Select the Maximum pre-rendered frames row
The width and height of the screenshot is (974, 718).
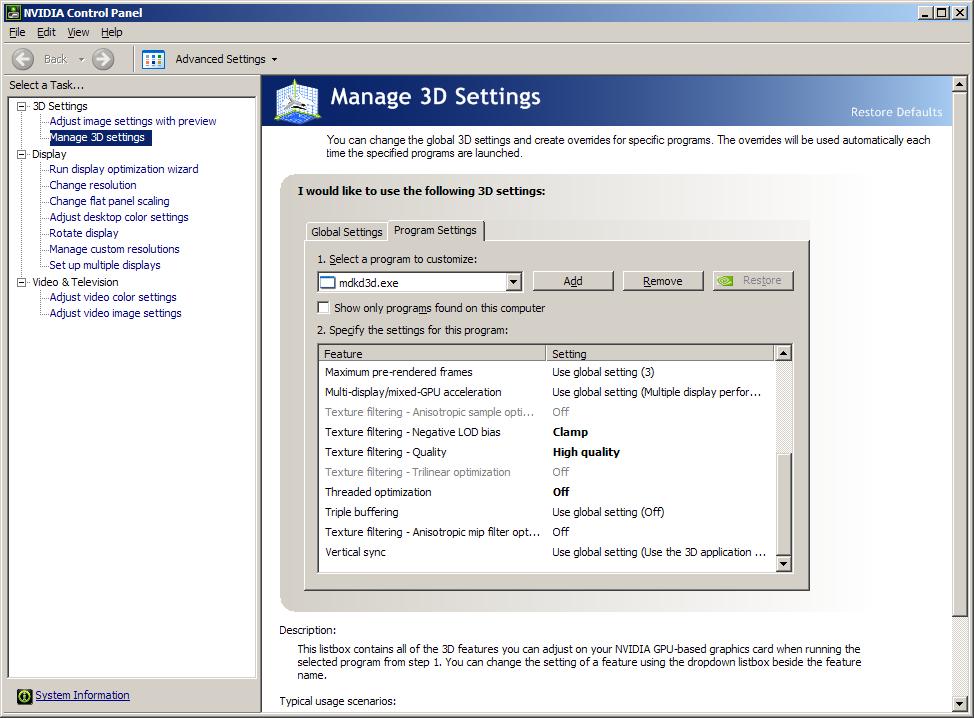click(x=547, y=372)
